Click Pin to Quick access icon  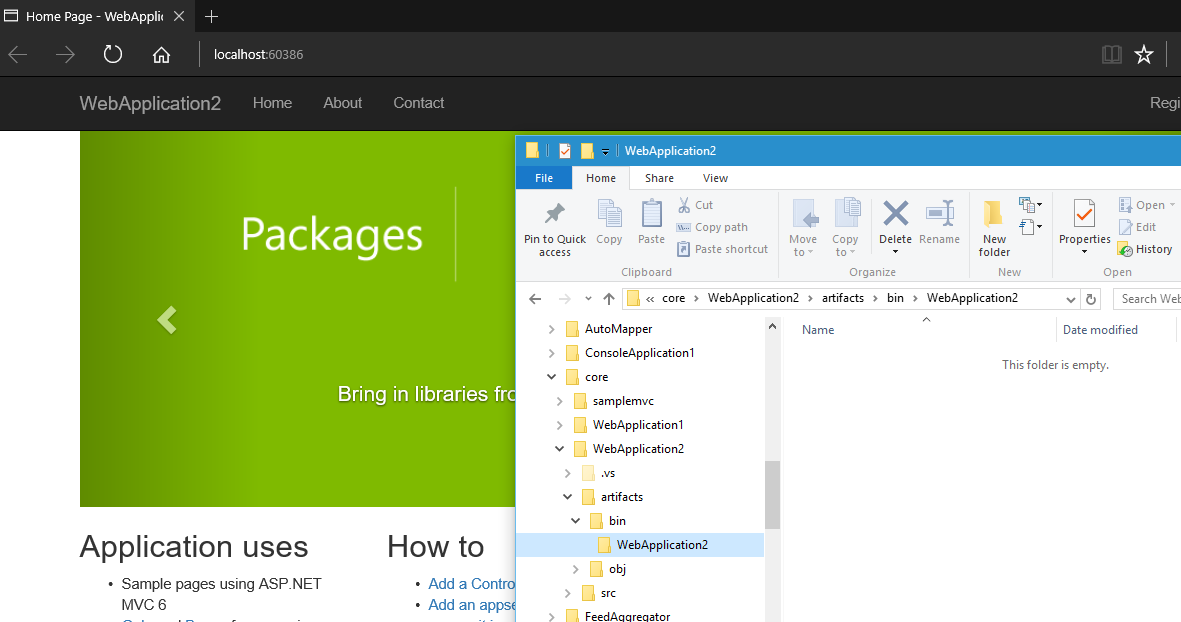(554, 214)
